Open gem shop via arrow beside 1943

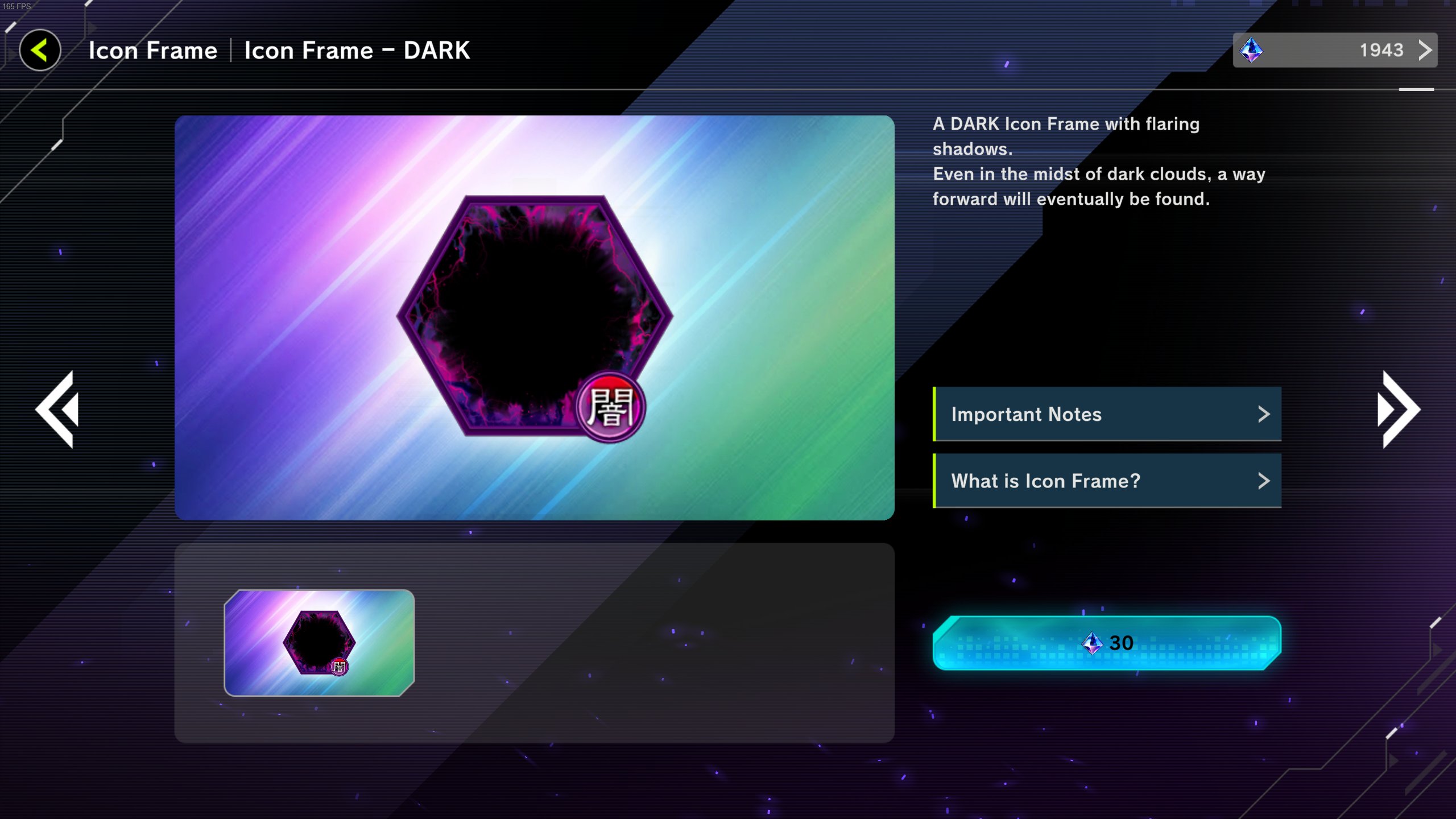(1425, 50)
